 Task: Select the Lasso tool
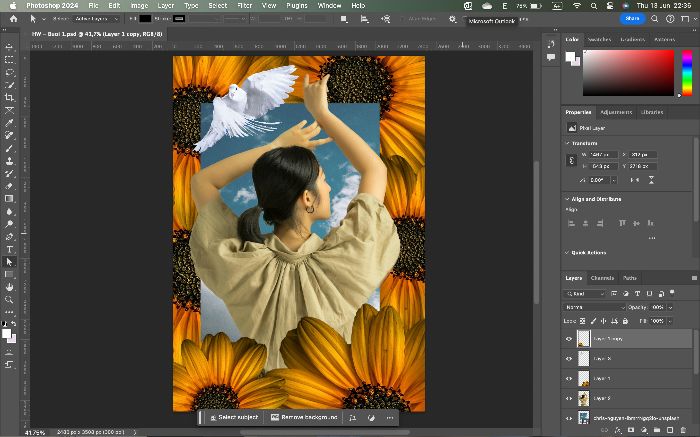coord(9,72)
